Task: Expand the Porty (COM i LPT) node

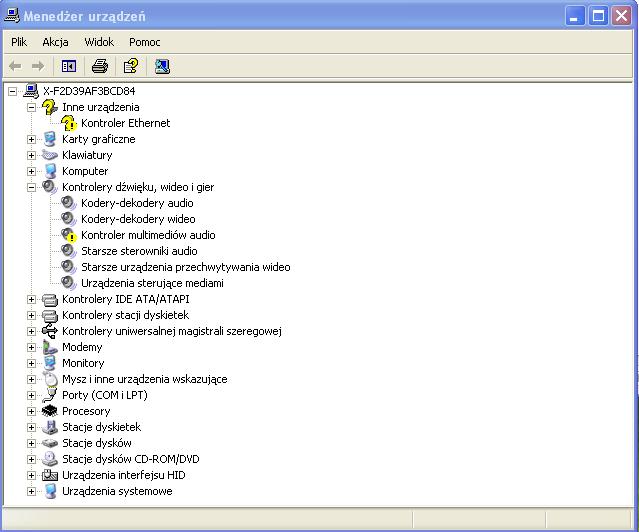Action: tap(32, 395)
